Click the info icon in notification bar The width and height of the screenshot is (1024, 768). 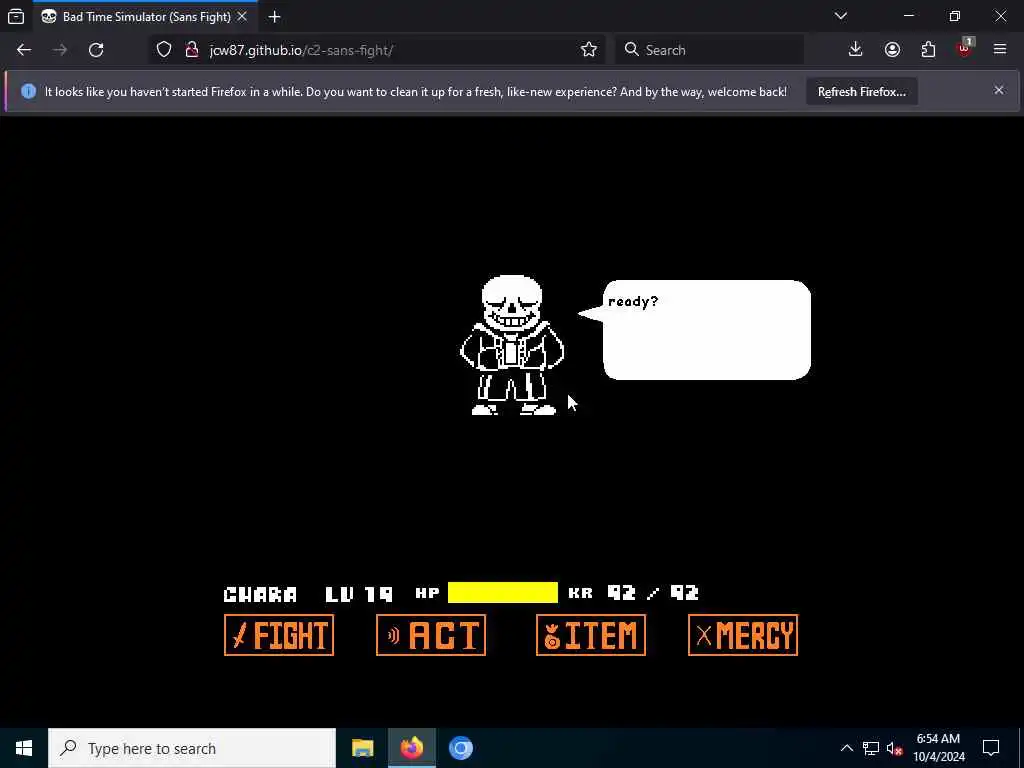[28, 91]
